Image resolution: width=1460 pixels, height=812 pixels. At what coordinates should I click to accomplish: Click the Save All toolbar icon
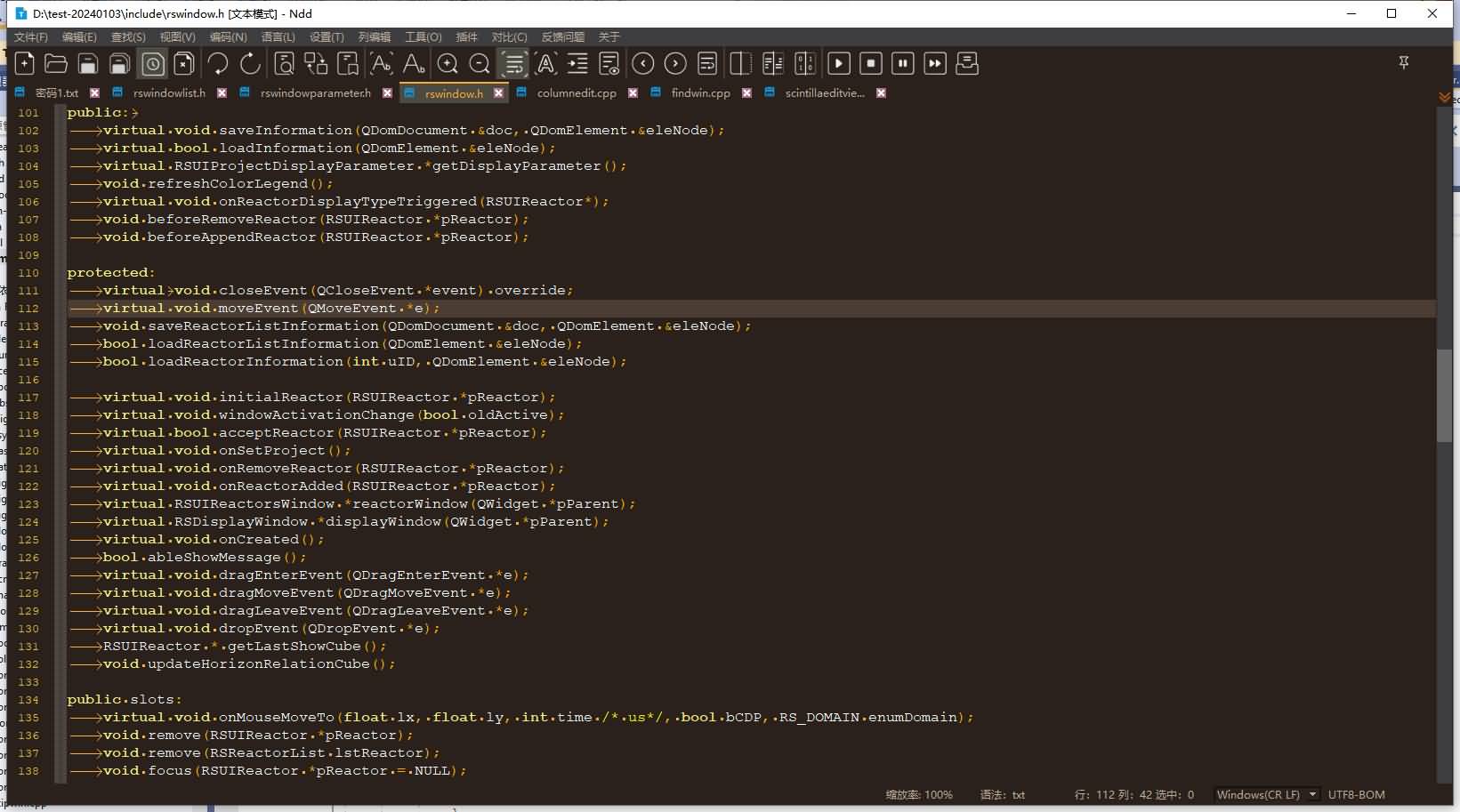click(119, 63)
